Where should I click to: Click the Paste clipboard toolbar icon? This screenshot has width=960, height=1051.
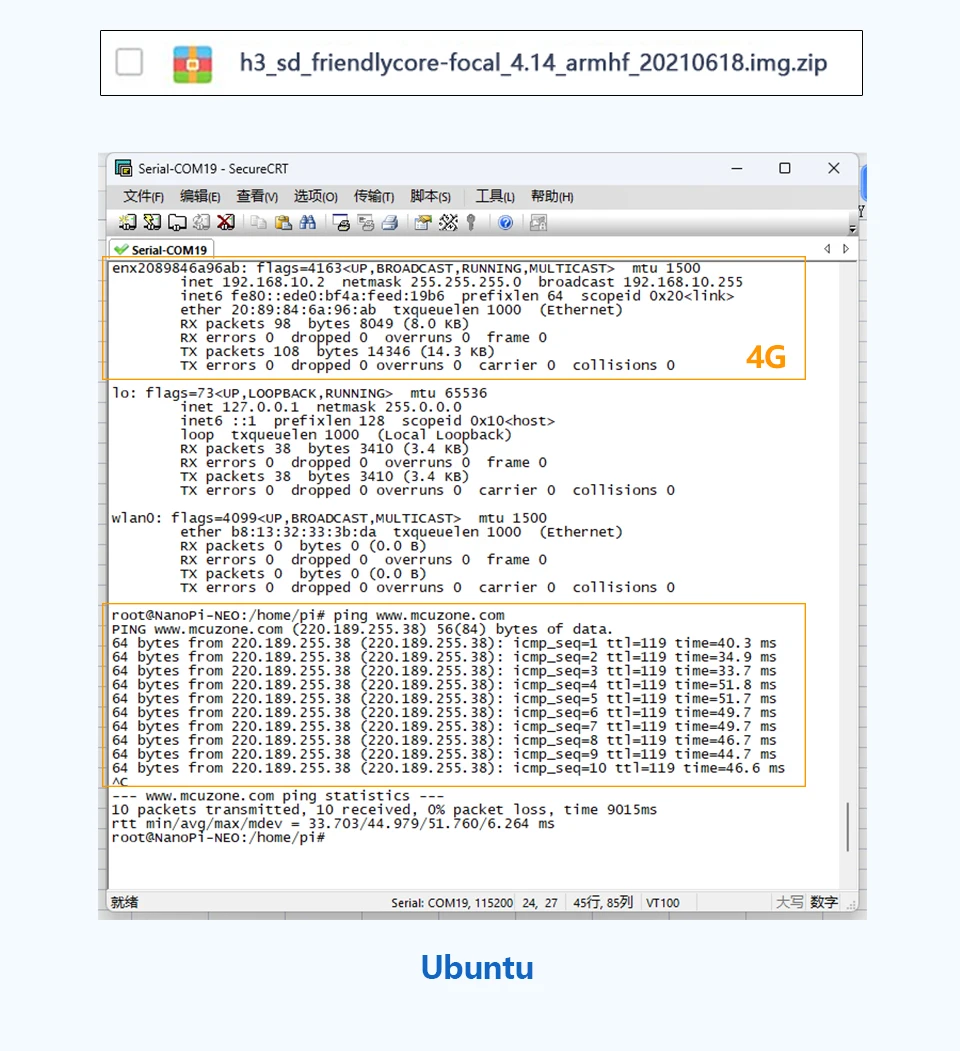(283, 222)
